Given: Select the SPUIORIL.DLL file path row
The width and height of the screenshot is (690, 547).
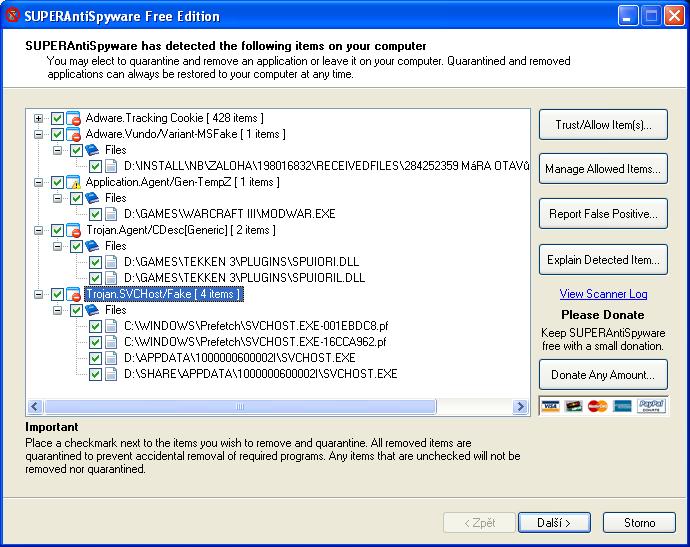Looking at the screenshot, I should coord(244,278).
